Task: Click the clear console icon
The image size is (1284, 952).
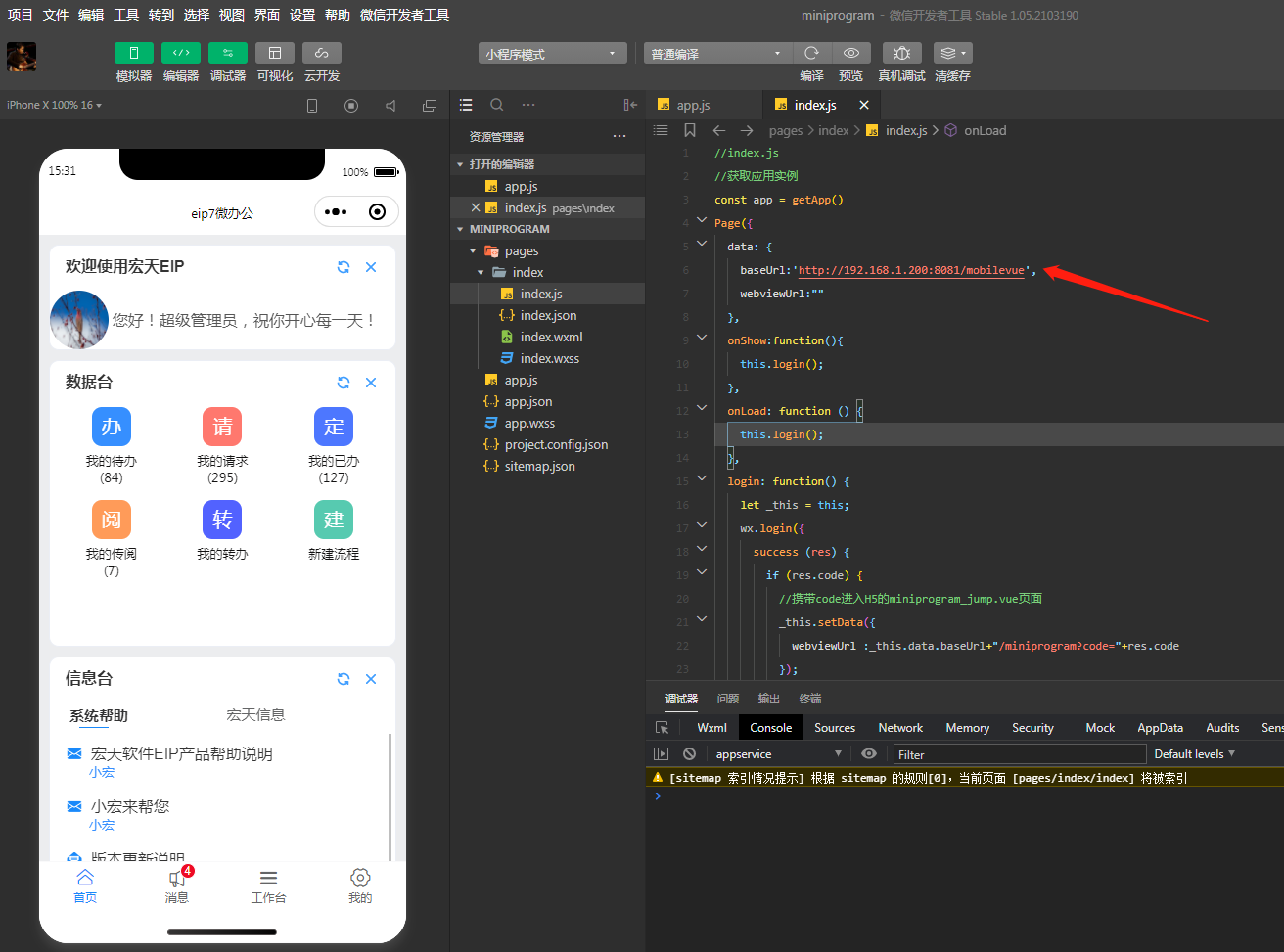Action: point(689,754)
